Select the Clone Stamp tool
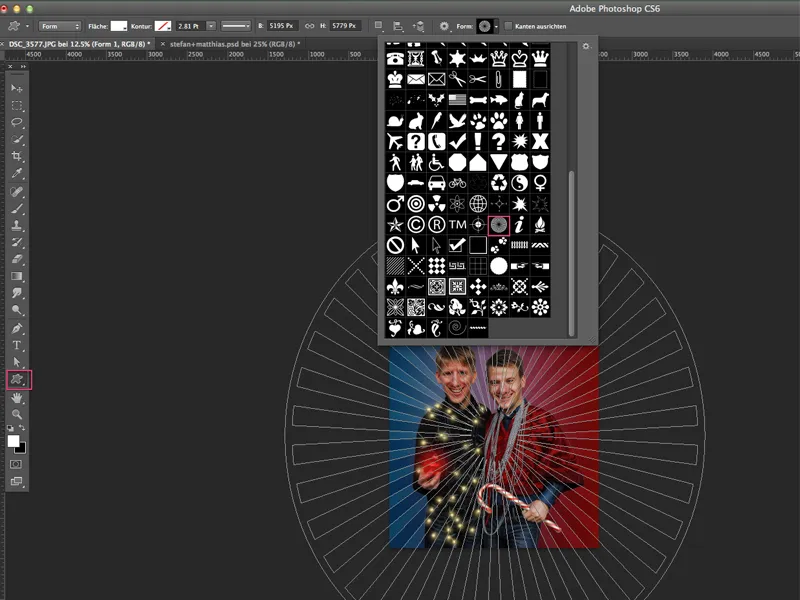This screenshot has width=800, height=600. tap(17, 226)
